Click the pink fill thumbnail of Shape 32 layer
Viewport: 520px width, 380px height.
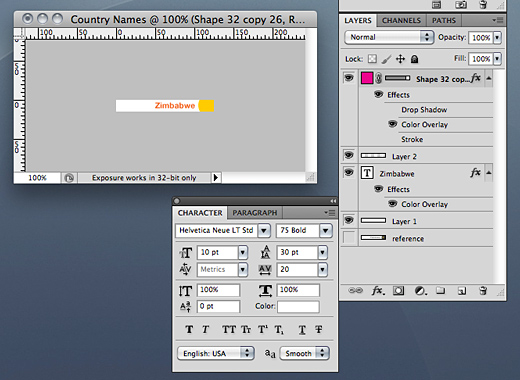pos(367,78)
